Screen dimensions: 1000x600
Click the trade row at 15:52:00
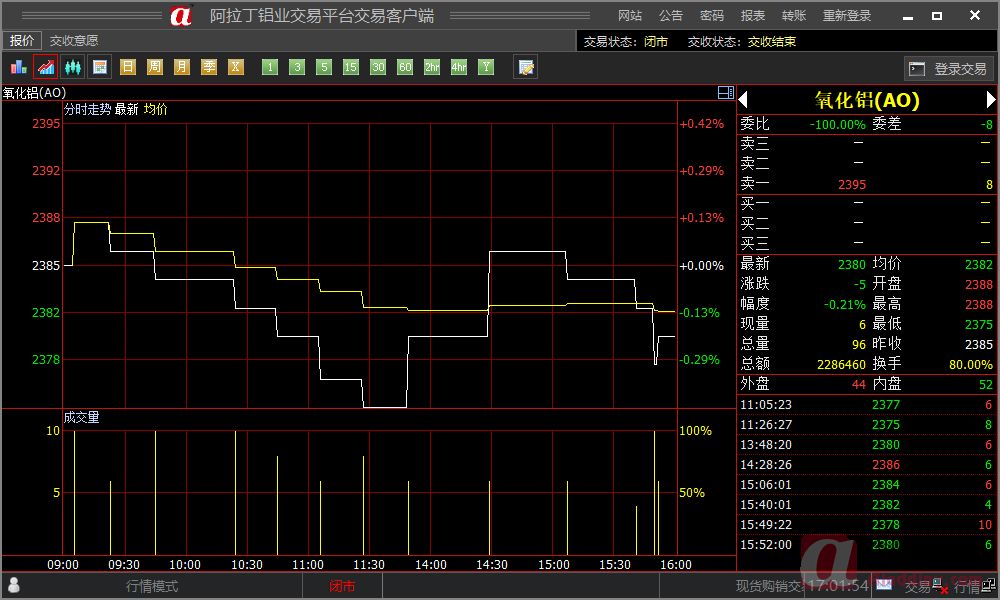(x=865, y=545)
